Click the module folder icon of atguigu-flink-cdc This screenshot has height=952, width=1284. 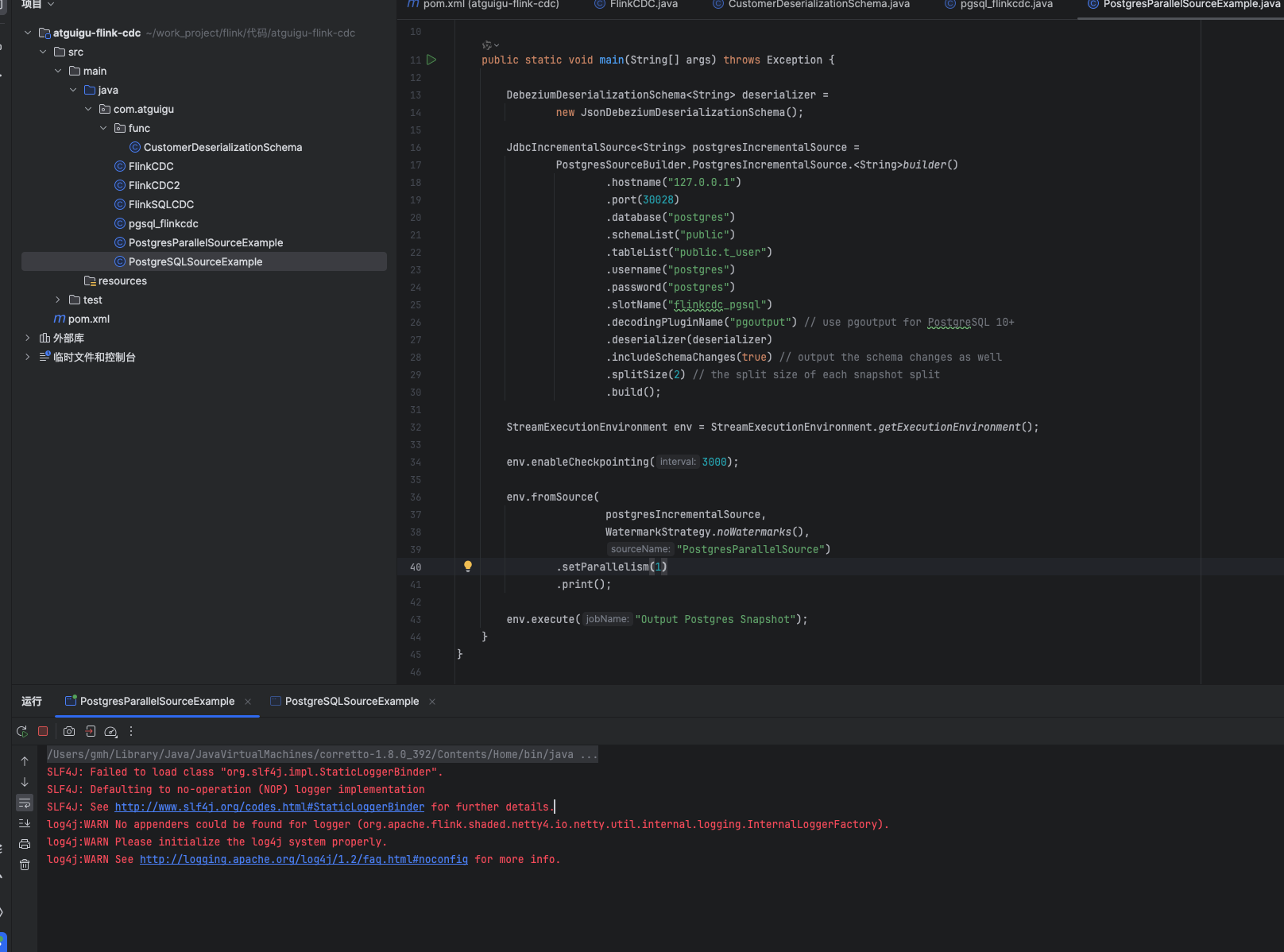pyautogui.click(x=44, y=33)
